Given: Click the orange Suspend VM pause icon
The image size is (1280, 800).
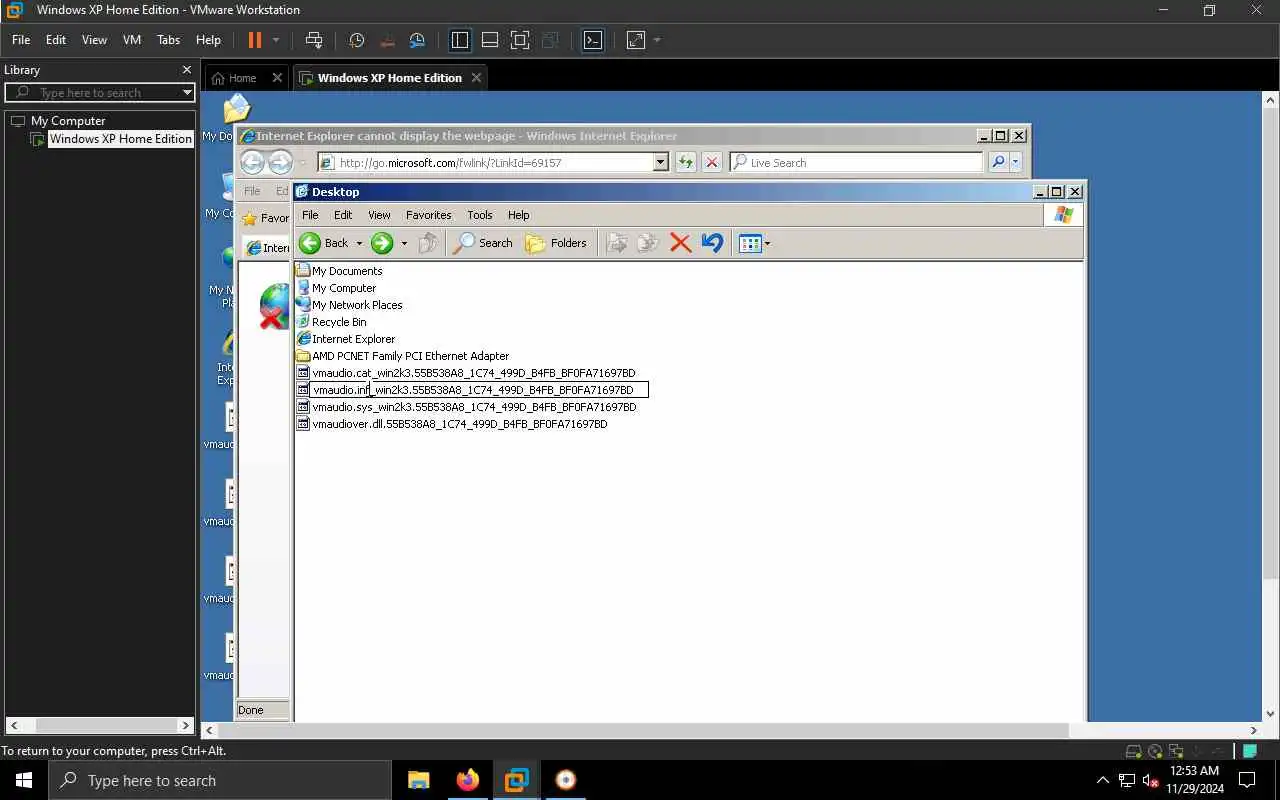Looking at the screenshot, I should 254,40.
